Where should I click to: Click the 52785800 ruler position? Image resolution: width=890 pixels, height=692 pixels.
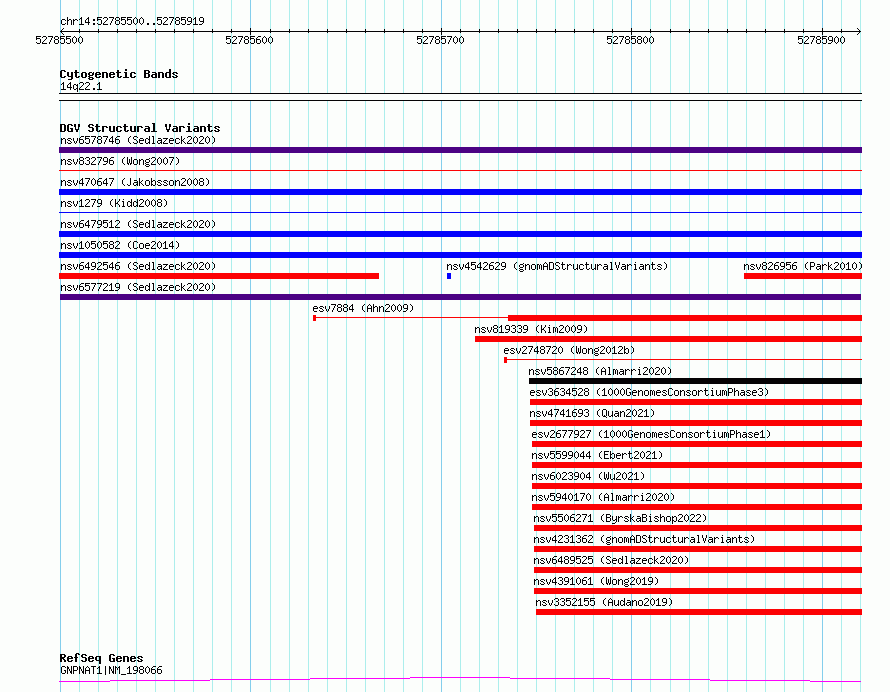tap(630, 40)
